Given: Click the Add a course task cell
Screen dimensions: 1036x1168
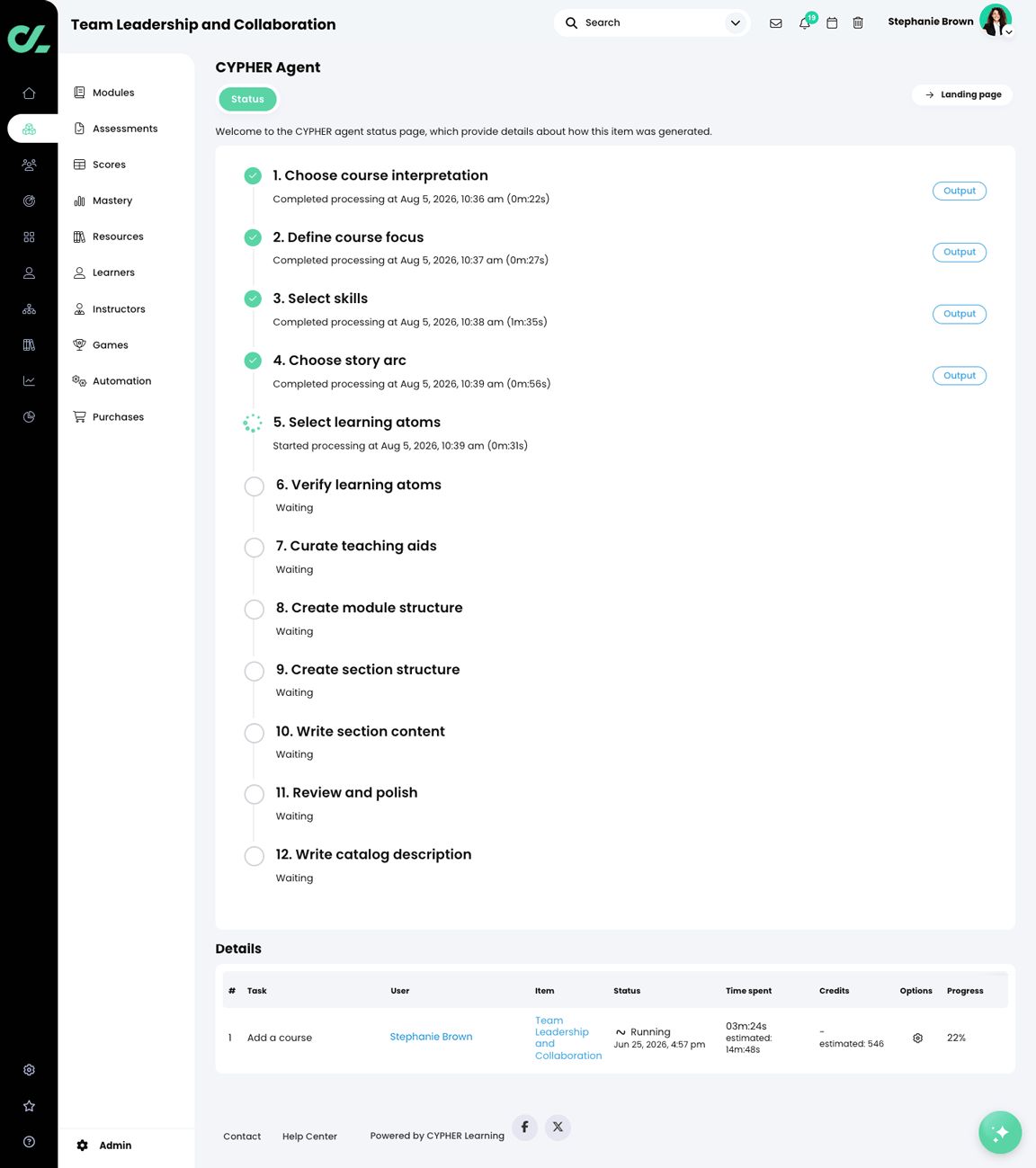Looking at the screenshot, I should (x=280, y=1038).
